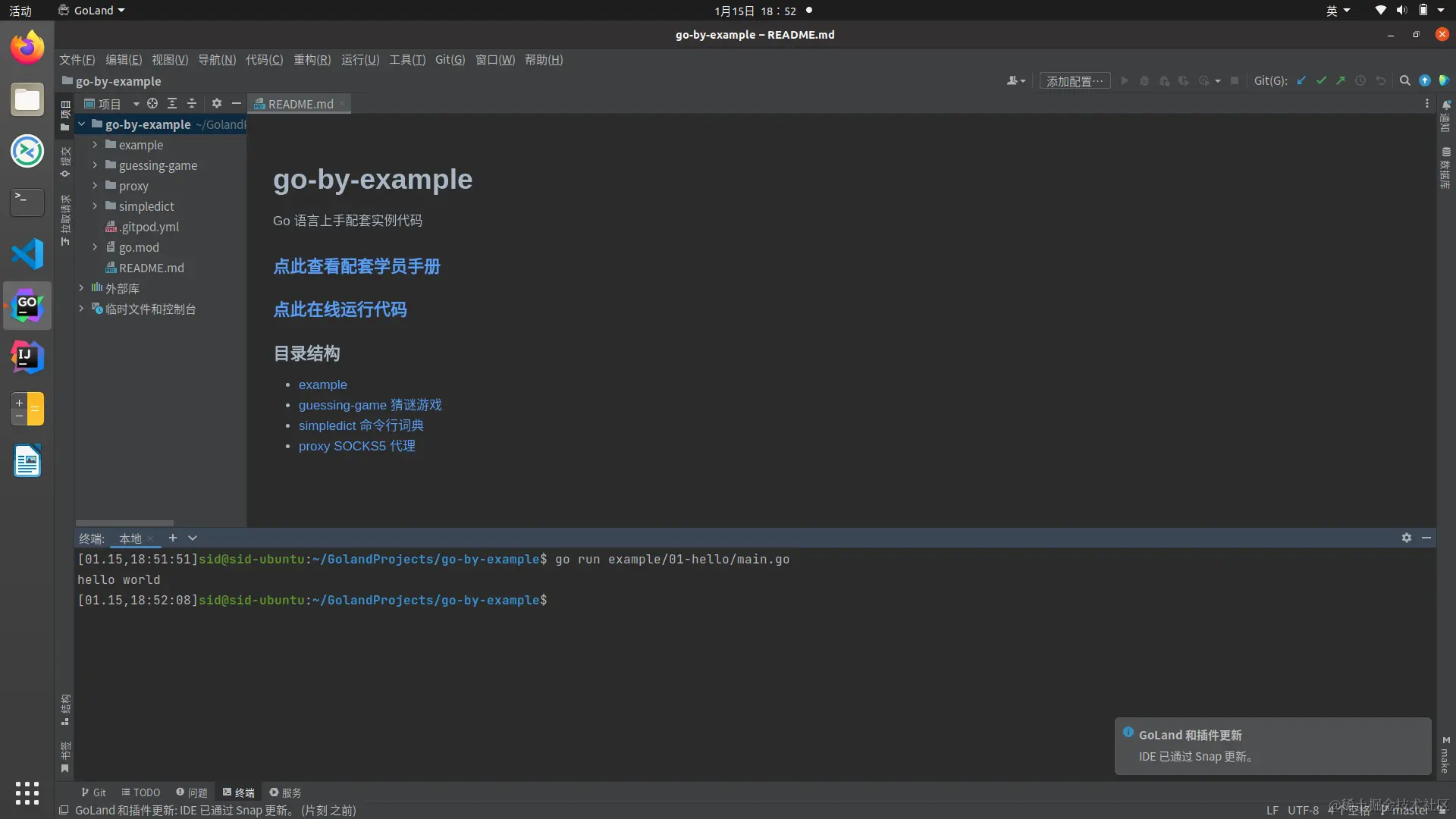Open the 项目 view dropdown arrow
Screen dimensions: 1456x819
click(136, 104)
